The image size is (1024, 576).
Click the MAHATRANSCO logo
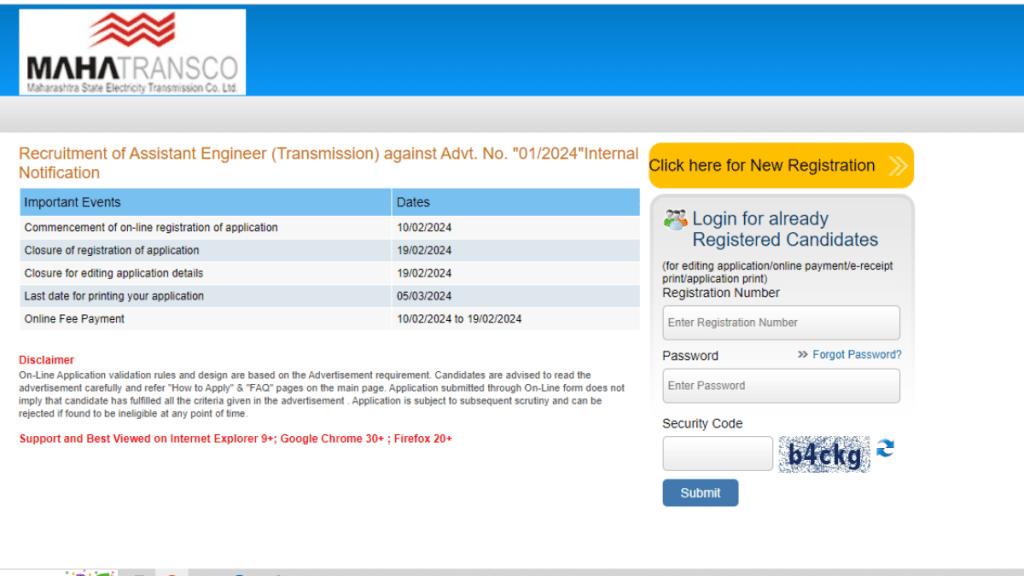(x=132, y=53)
